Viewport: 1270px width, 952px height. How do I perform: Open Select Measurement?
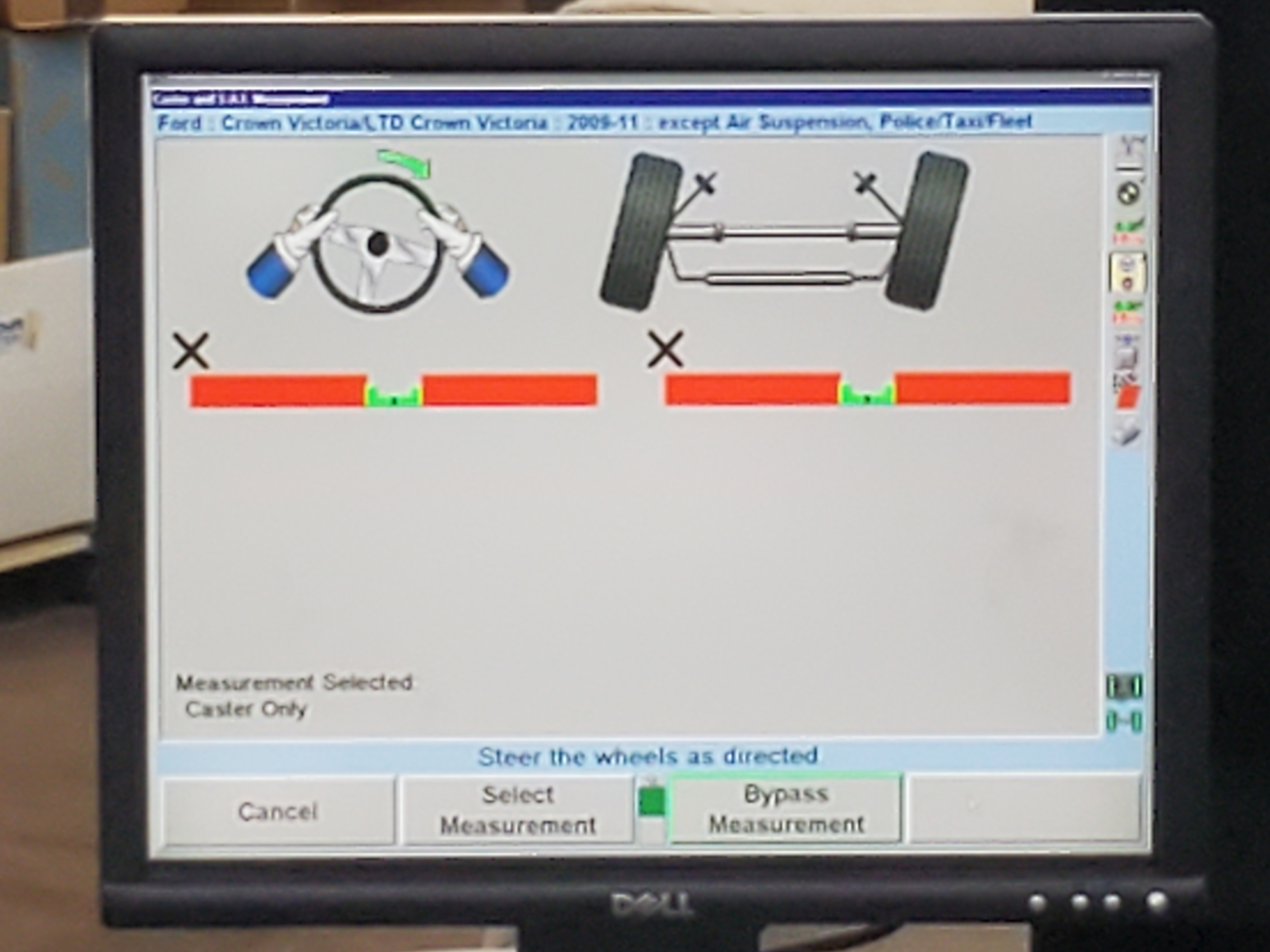tap(518, 810)
